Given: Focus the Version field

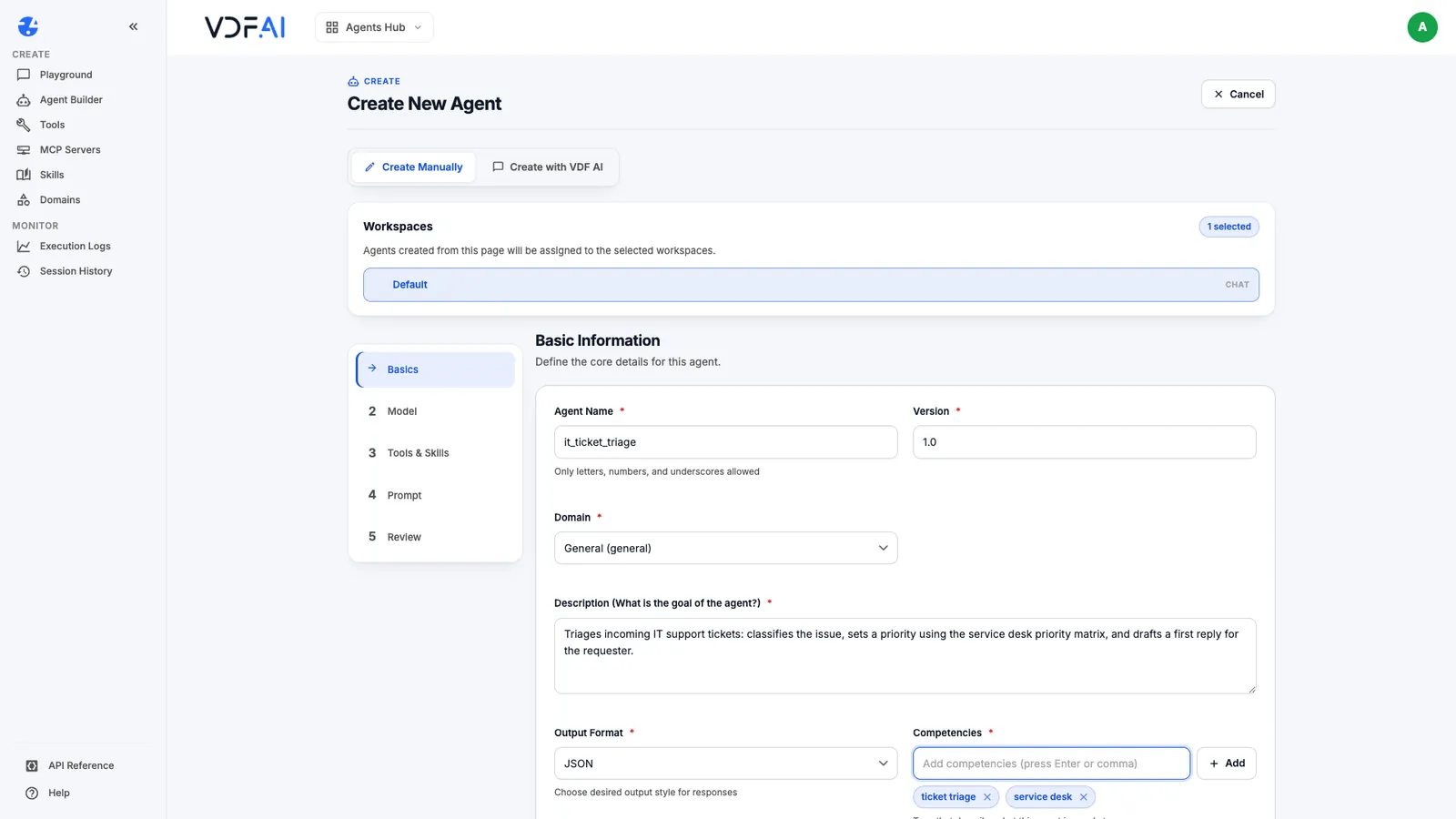Looking at the screenshot, I should (1084, 442).
